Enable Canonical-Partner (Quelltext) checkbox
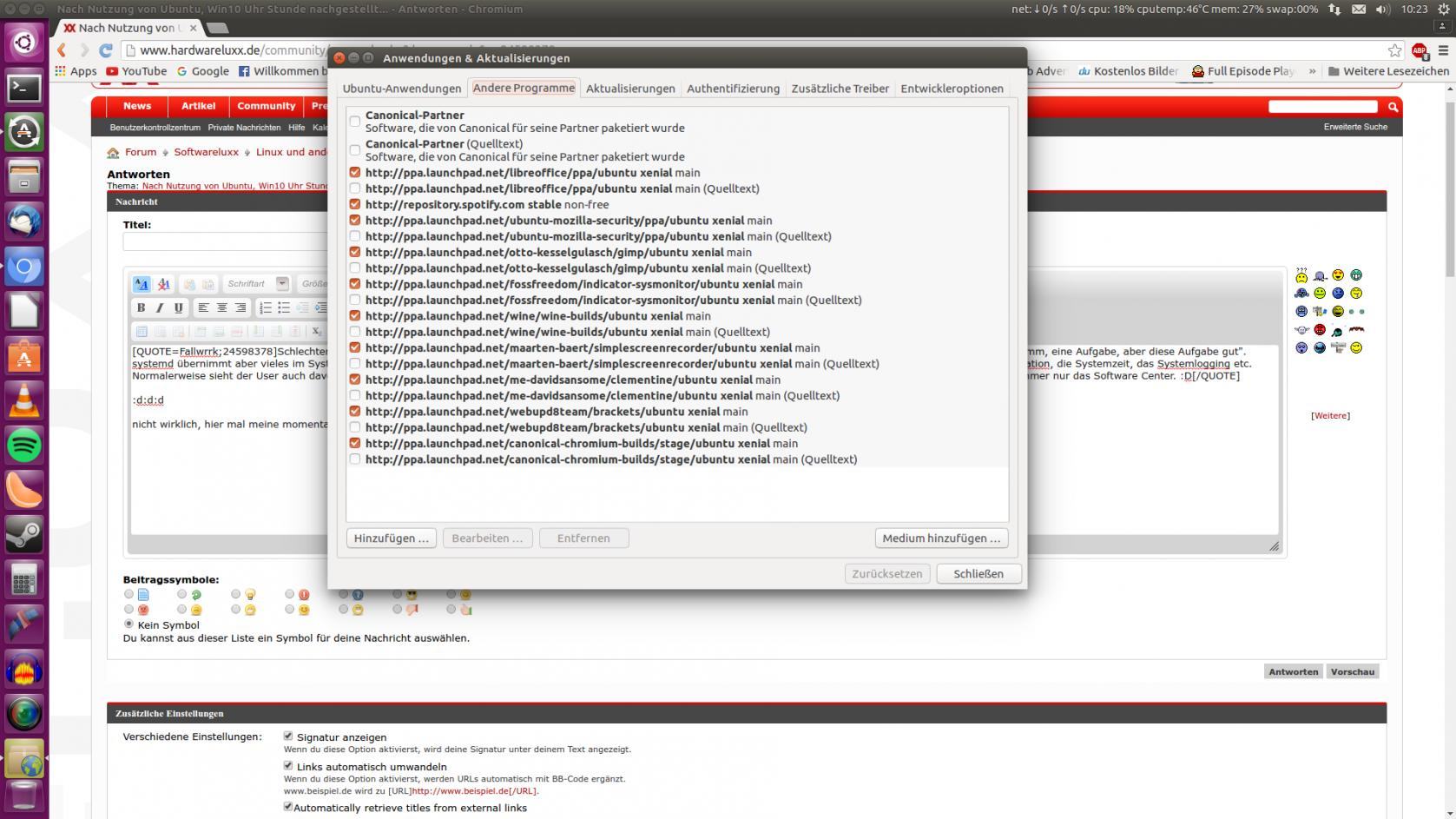Screen dimensions: 1456x819 pyautogui.click(x=354, y=150)
